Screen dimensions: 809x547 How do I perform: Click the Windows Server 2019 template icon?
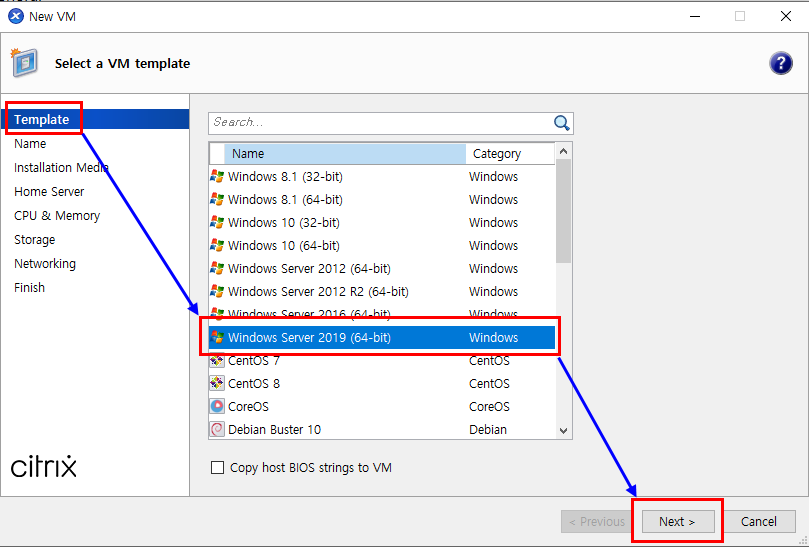[x=217, y=337]
